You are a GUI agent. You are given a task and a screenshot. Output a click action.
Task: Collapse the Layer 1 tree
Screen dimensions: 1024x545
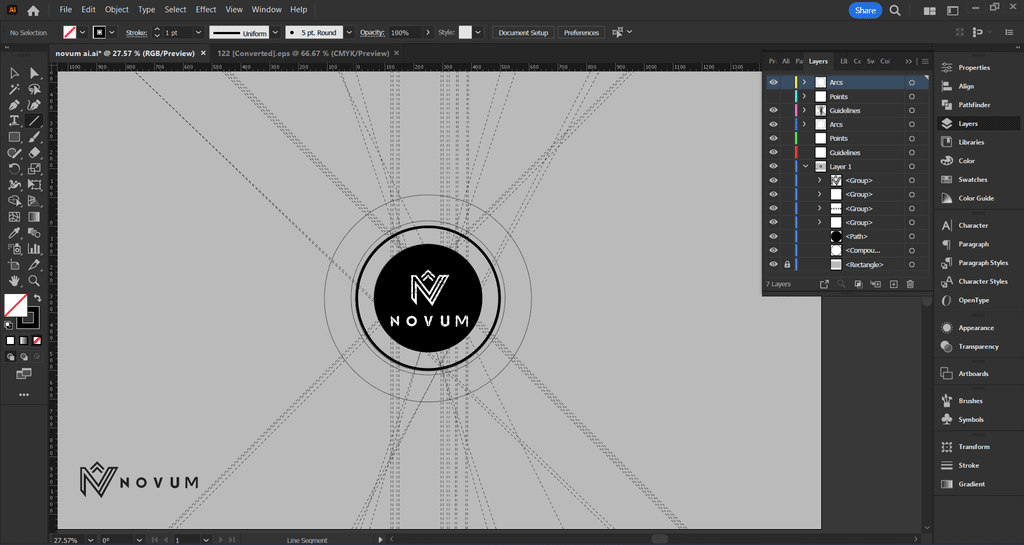(x=805, y=166)
